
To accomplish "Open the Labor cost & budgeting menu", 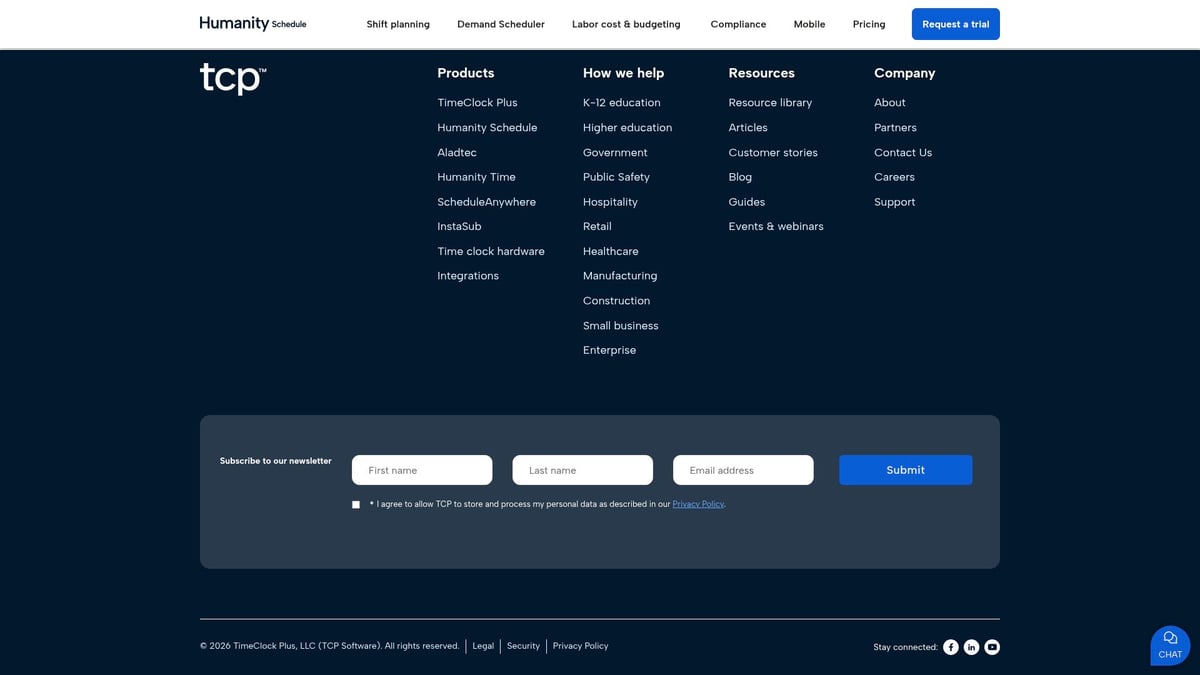I will point(626,24).
